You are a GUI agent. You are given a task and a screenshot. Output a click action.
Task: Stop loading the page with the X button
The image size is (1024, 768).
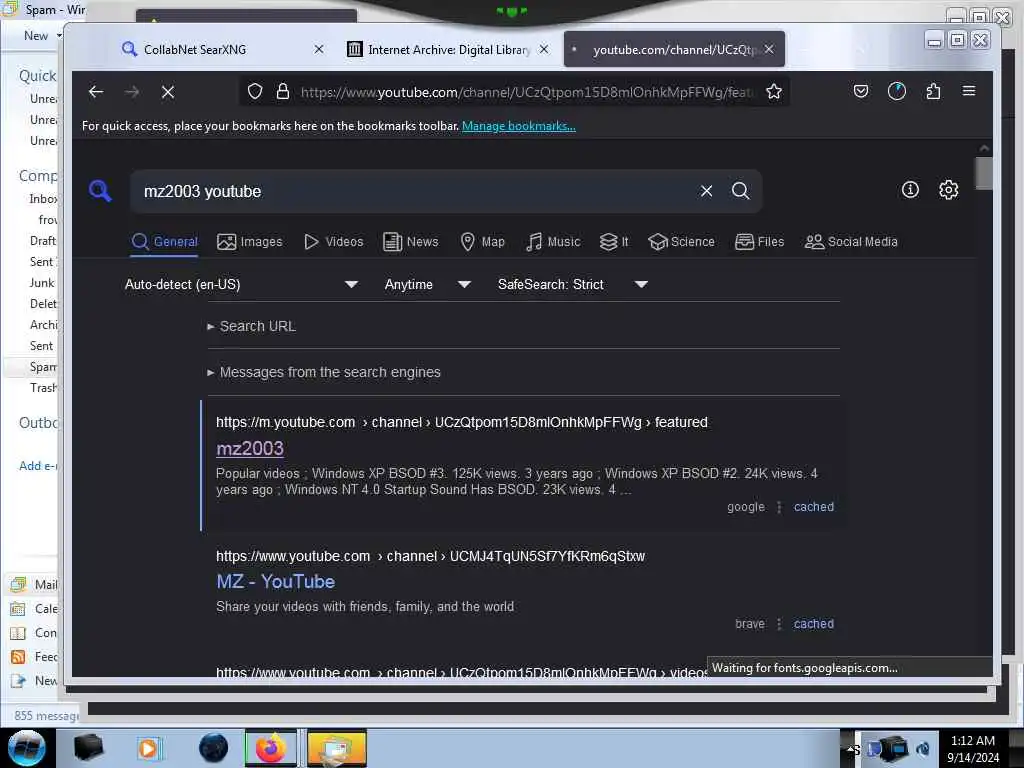[168, 92]
